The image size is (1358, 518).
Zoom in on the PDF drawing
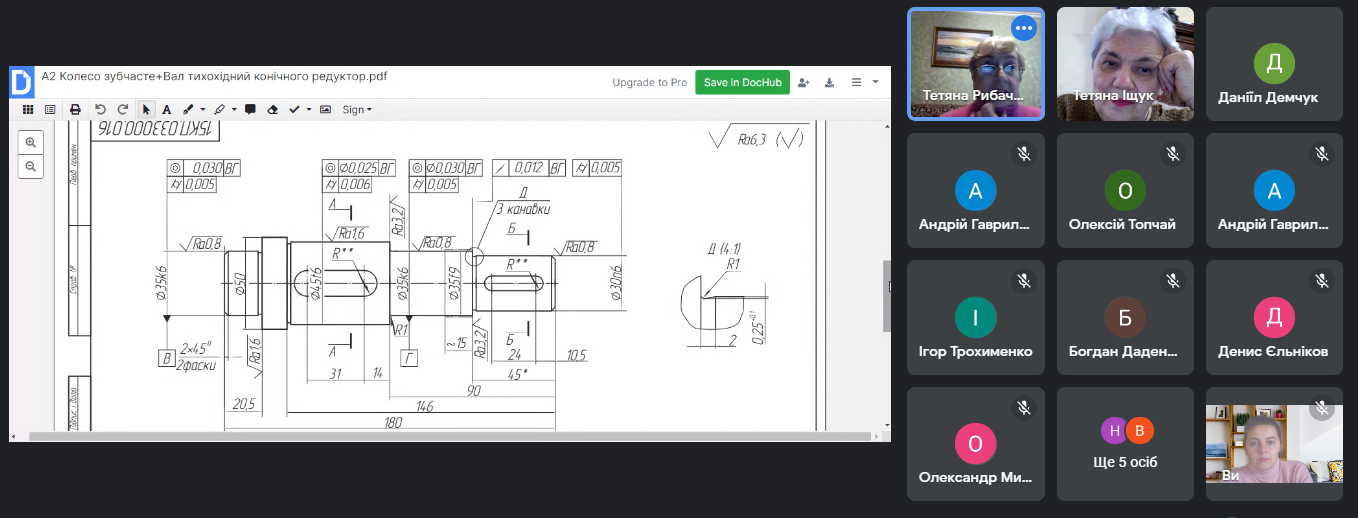(x=31, y=143)
